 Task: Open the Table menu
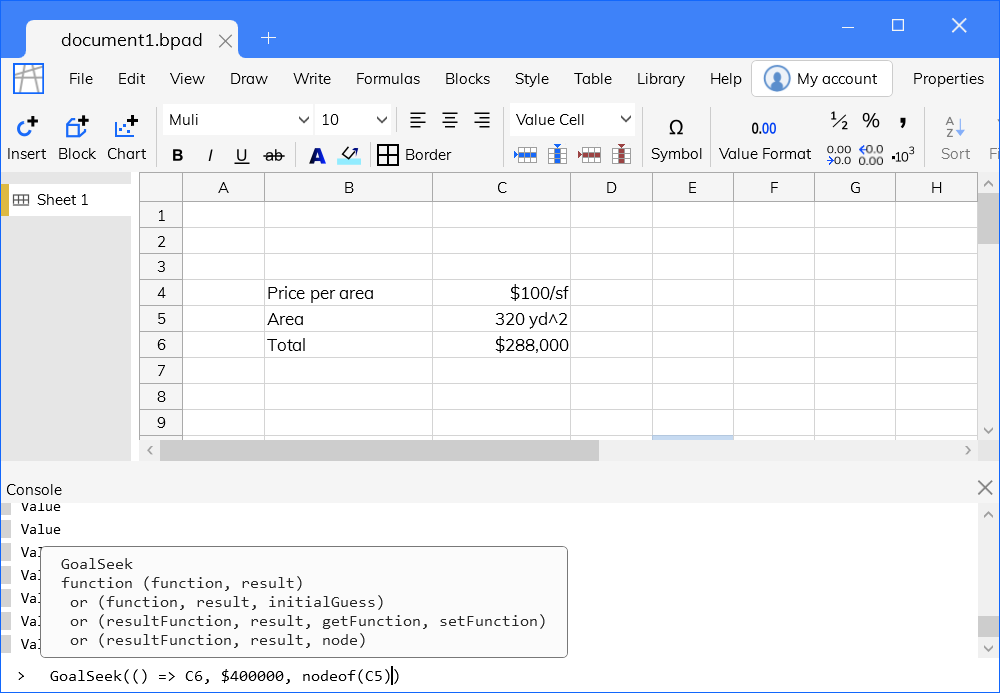click(x=592, y=79)
